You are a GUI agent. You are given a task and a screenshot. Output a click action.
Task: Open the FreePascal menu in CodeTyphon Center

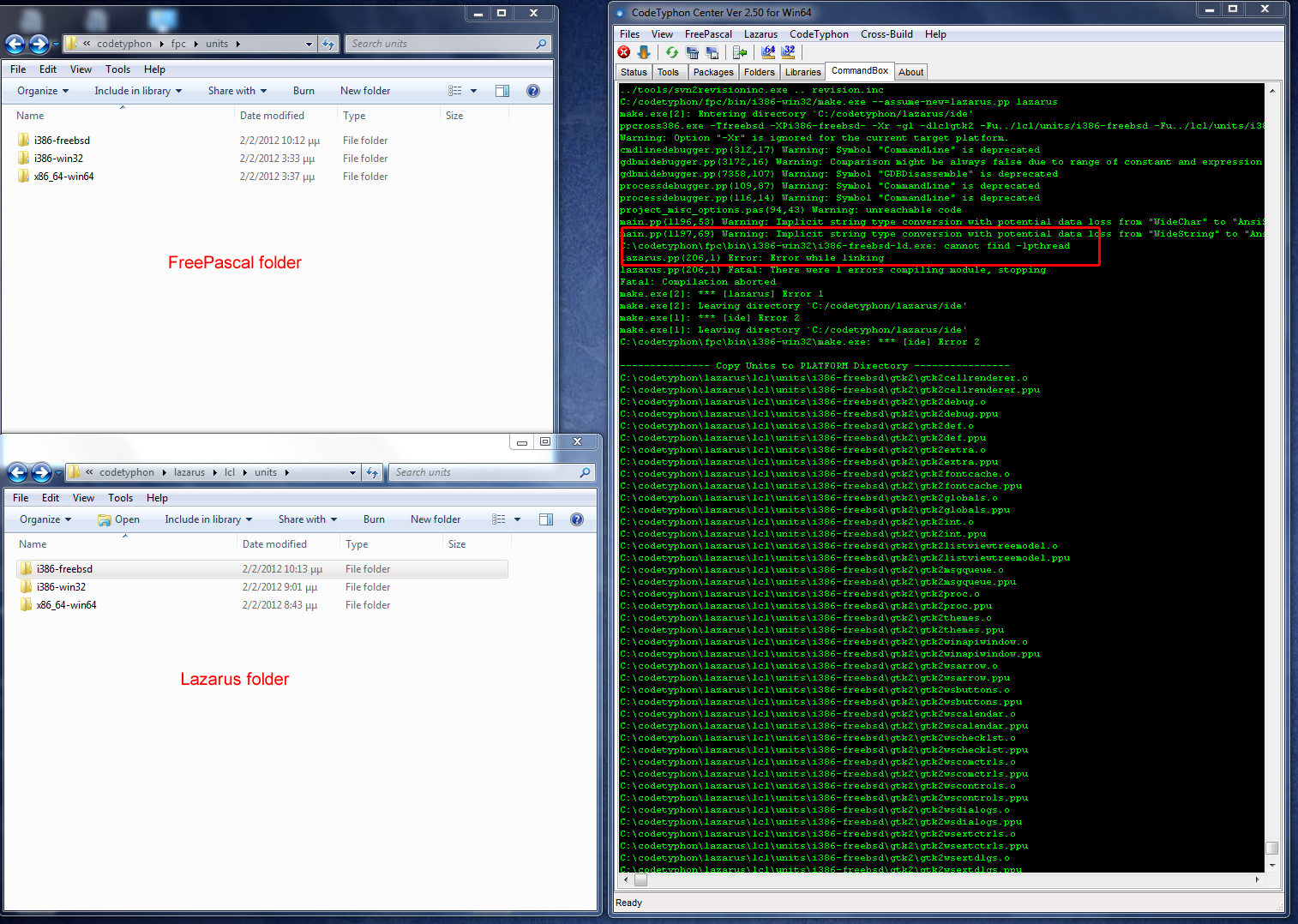[x=708, y=34]
